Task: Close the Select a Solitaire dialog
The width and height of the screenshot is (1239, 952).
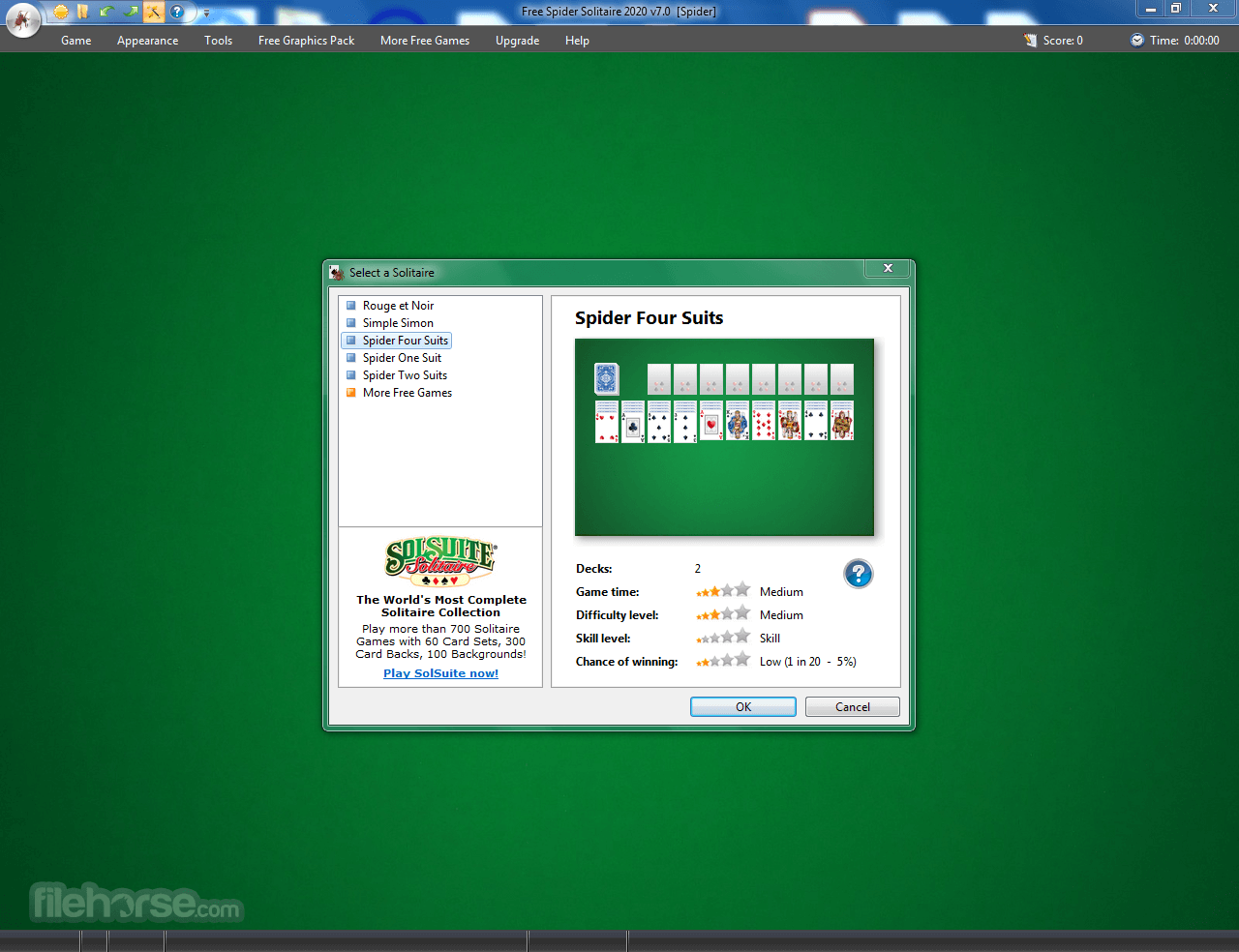Action: click(x=888, y=268)
